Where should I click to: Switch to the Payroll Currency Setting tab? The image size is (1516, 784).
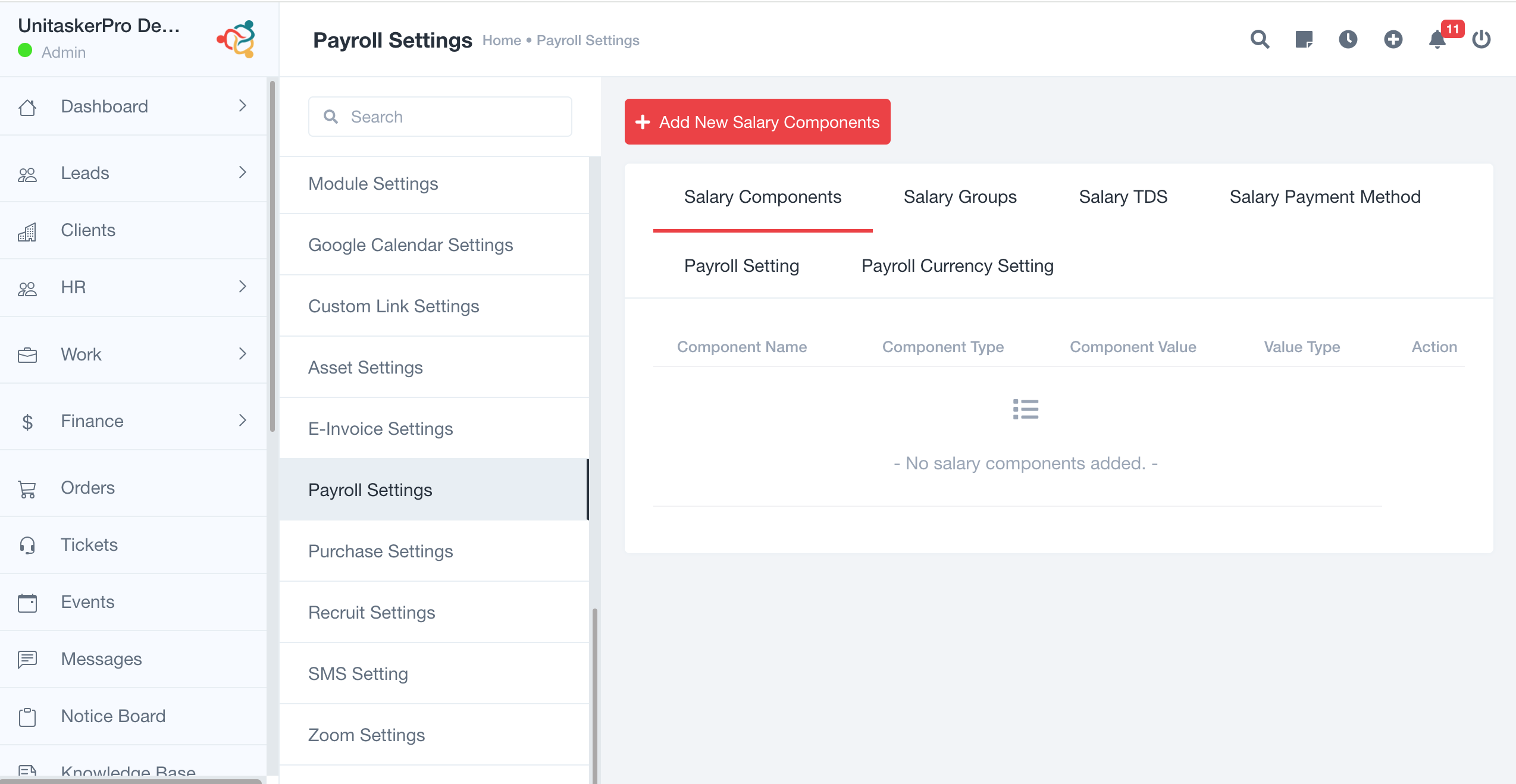click(957, 266)
